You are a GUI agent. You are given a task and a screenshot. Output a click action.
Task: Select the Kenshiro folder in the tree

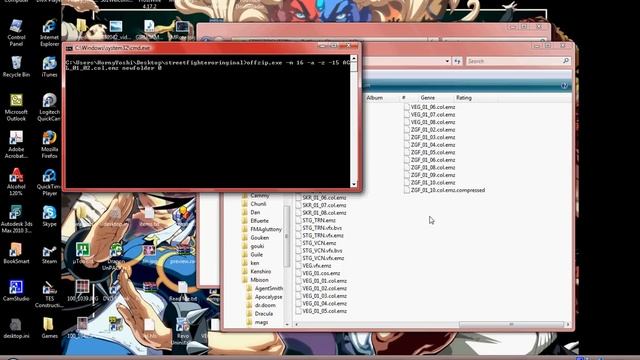coord(260,271)
